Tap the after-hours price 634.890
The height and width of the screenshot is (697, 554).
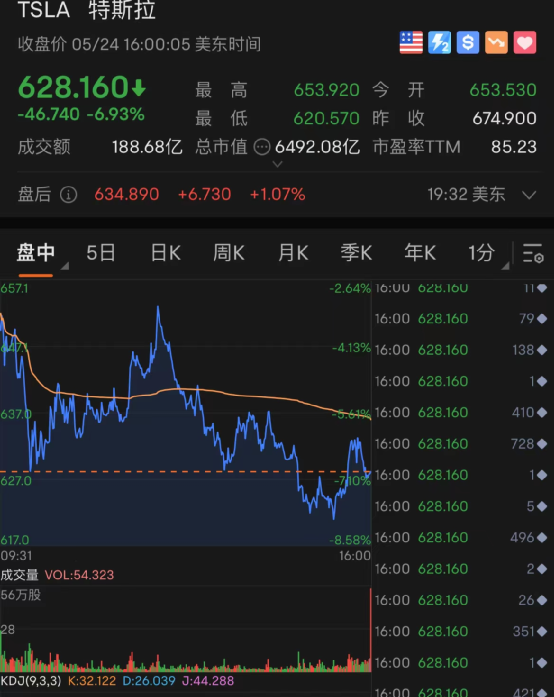coord(127,194)
